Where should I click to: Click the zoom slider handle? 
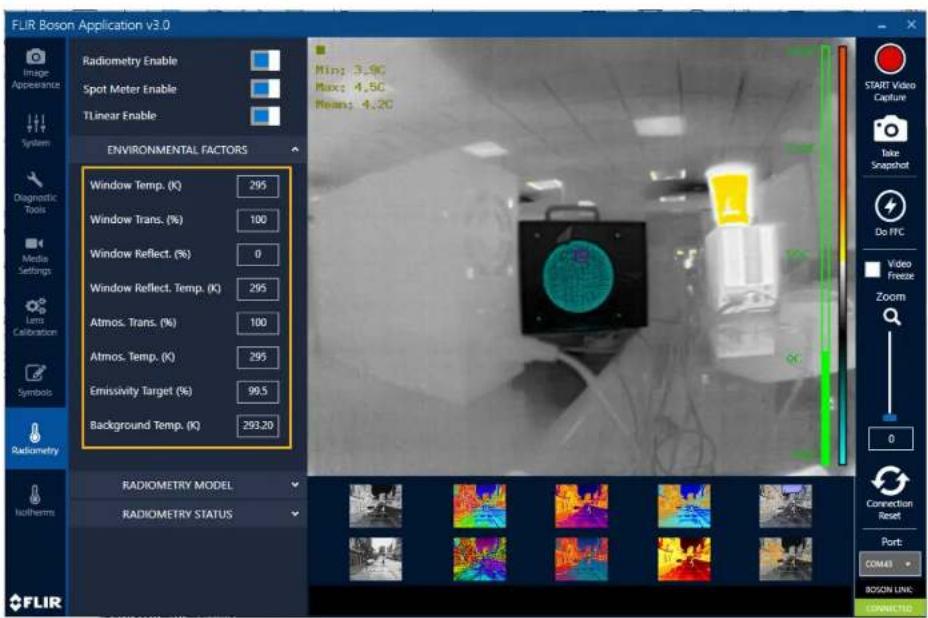(890, 418)
